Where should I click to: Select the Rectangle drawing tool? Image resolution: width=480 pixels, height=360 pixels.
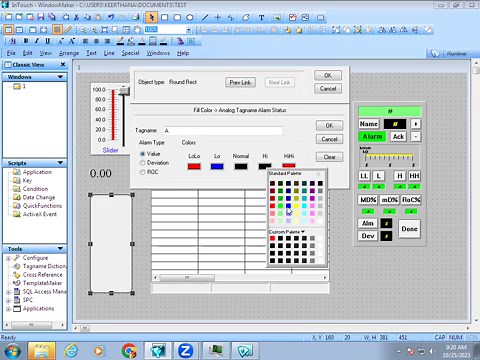[164, 17]
